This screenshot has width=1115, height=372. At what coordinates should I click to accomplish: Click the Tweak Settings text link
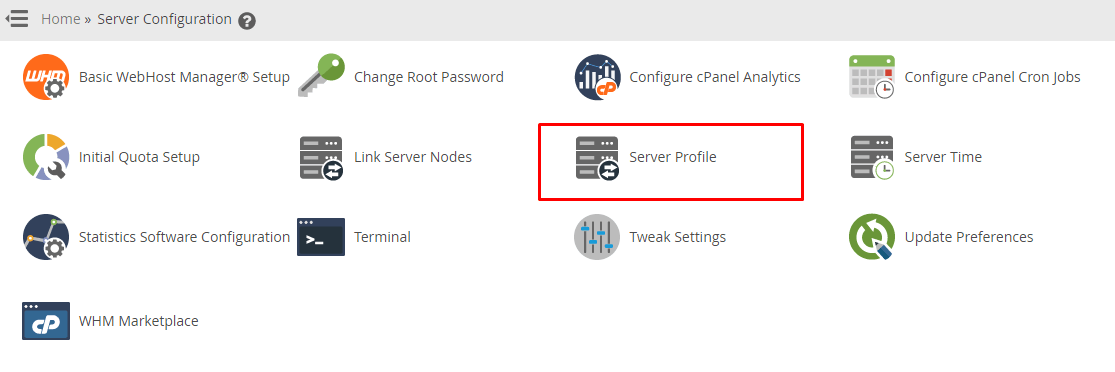[678, 237]
